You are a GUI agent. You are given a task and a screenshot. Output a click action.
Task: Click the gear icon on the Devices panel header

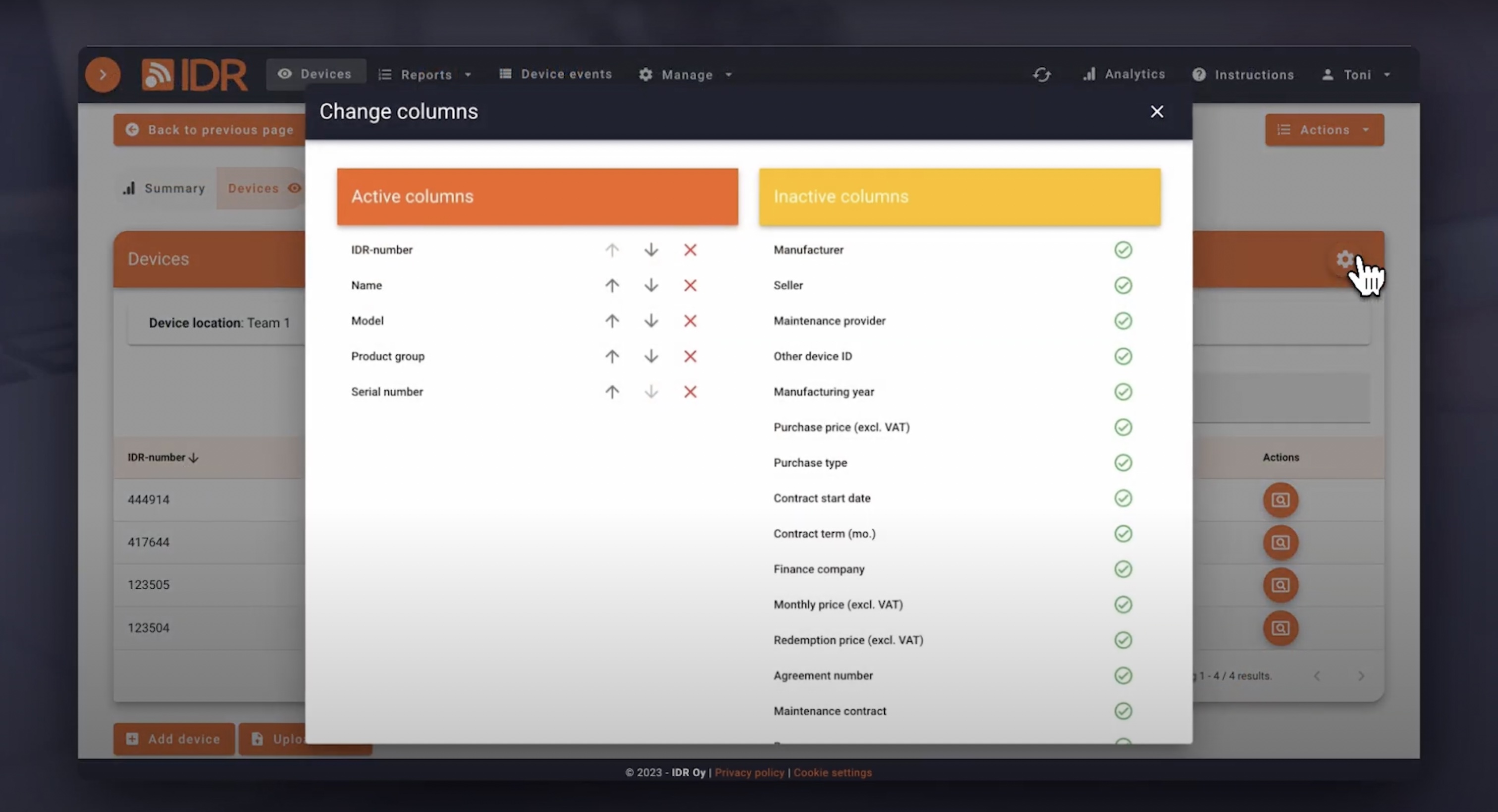tap(1344, 259)
